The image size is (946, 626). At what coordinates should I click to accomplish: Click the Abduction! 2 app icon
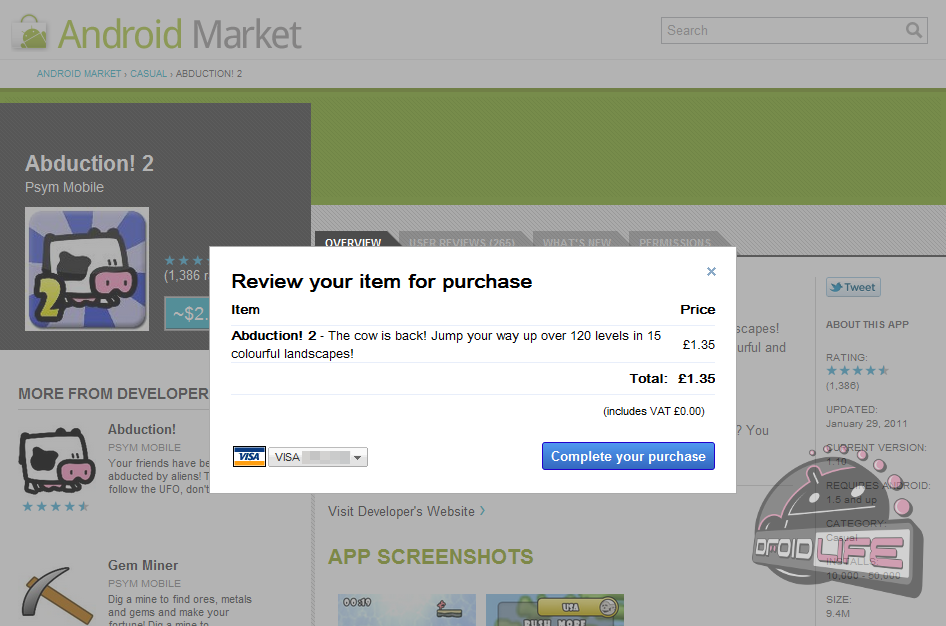87,269
